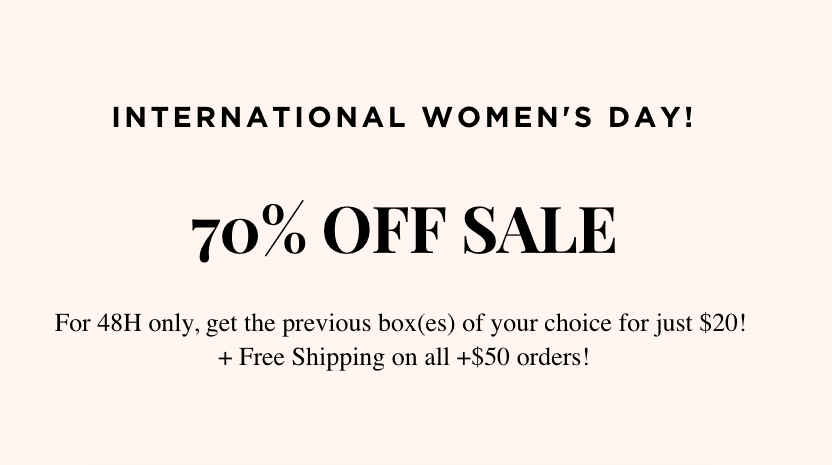This screenshot has width=832, height=465.
Task: Click the 'get the' text in promo line
Action: point(240,324)
